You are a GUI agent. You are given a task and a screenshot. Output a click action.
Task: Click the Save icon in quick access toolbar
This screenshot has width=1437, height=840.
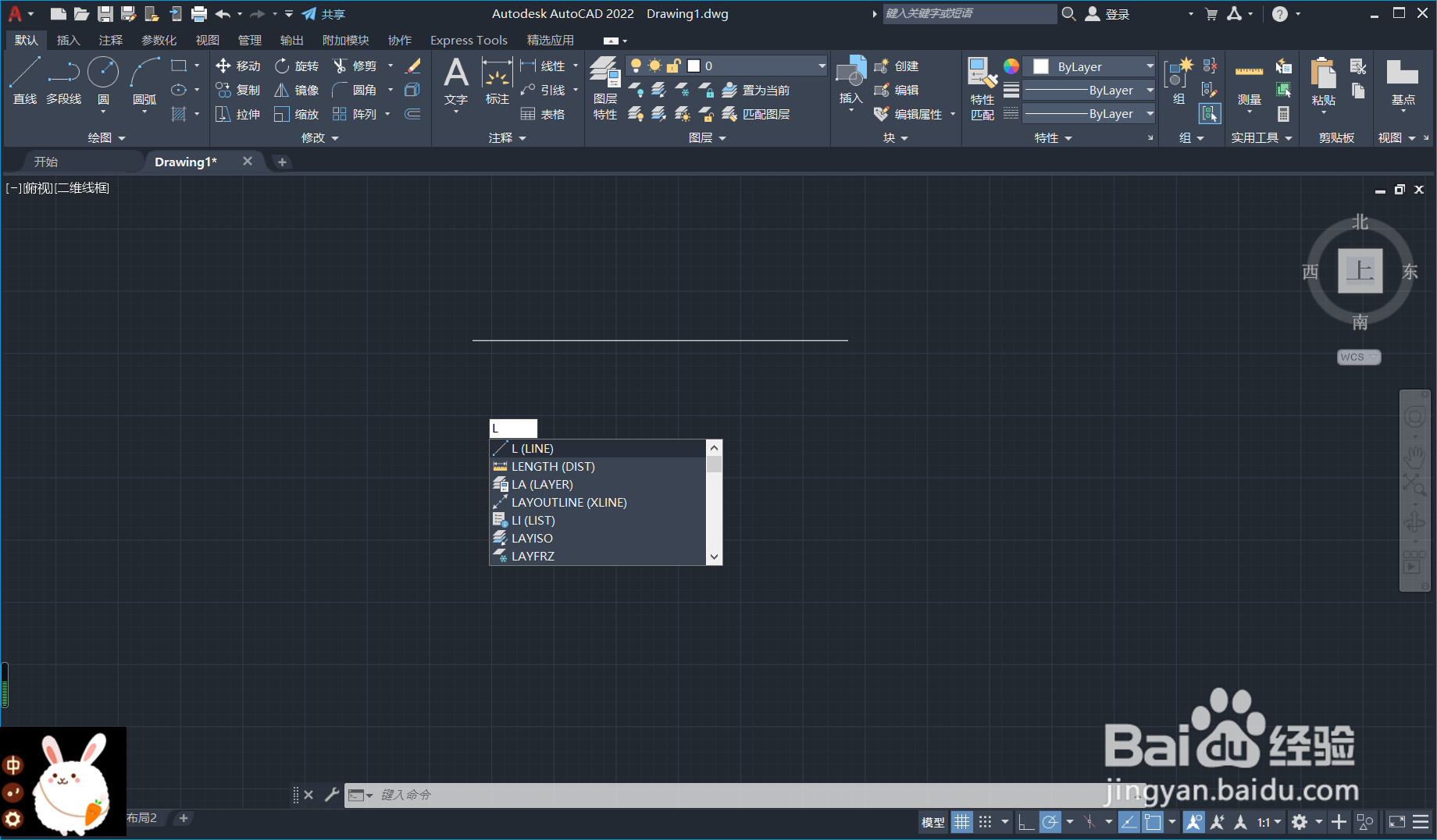105,14
